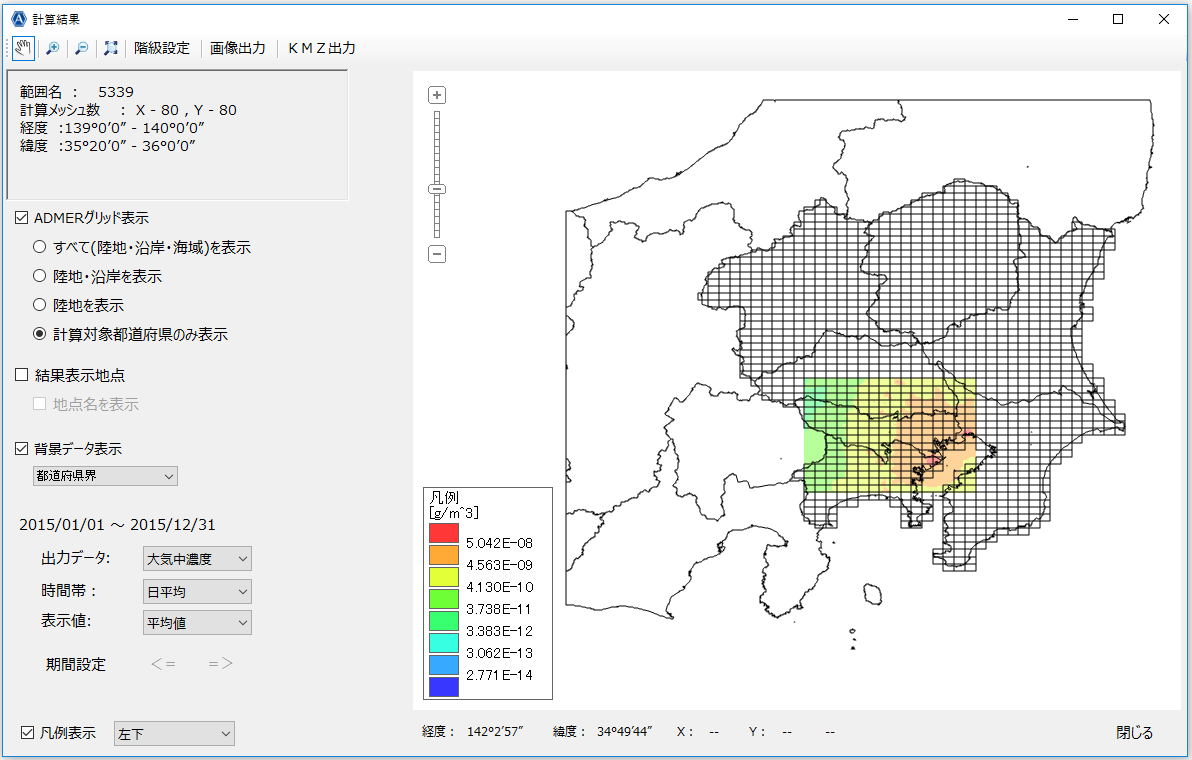Open 出力データ dropdown showing 大気中濃度
The width and height of the screenshot is (1192, 760).
(197, 559)
